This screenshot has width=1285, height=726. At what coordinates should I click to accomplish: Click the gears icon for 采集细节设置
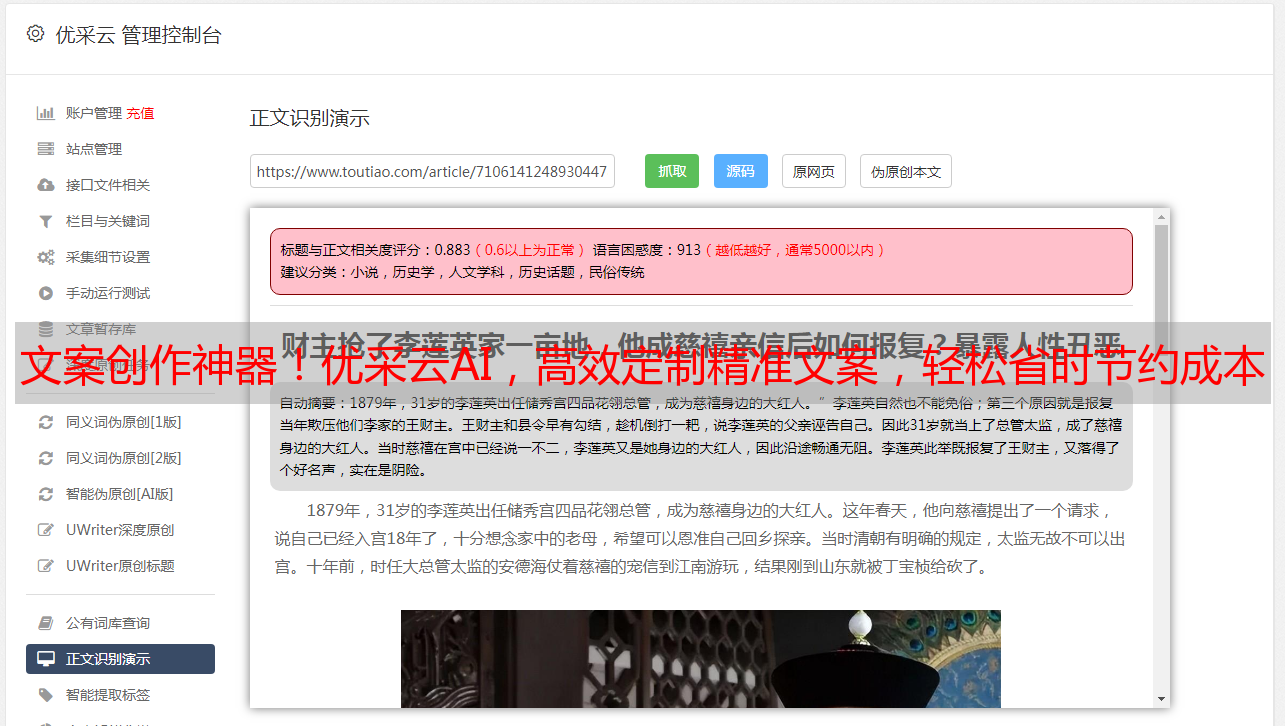(46, 257)
